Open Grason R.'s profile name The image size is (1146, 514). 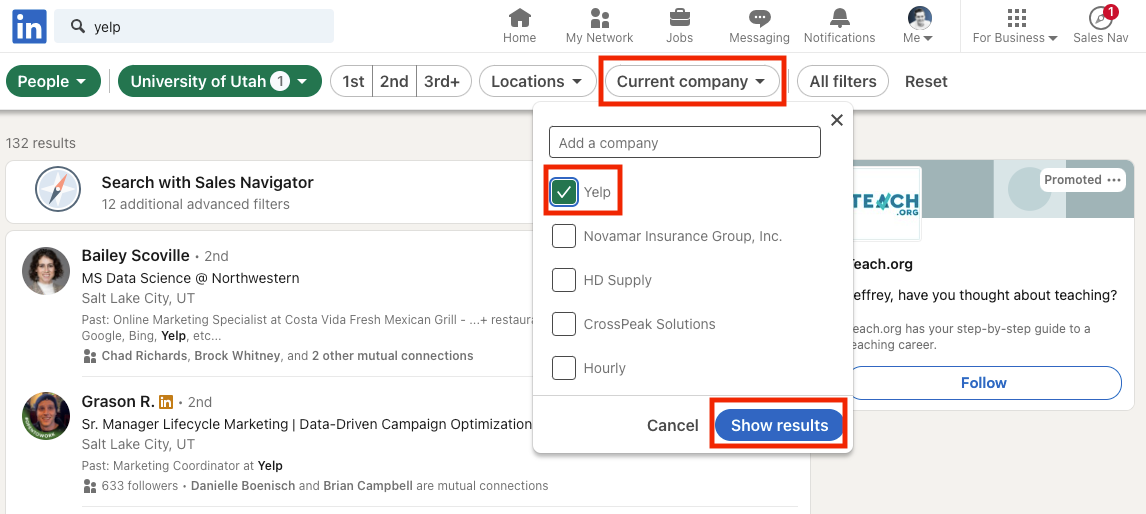pyautogui.click(x=118, y=401)
